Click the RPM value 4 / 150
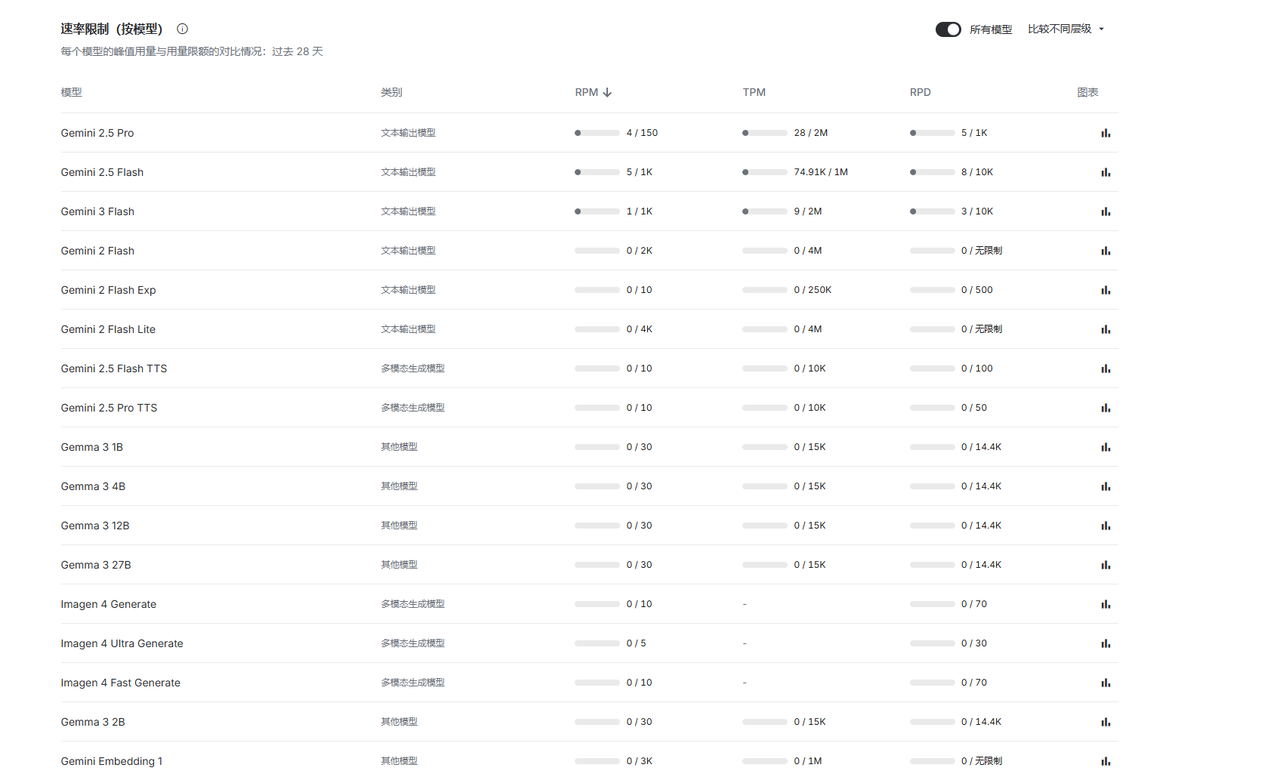Viewport: 1280px width, 774px height. click(x=642, y=133)
